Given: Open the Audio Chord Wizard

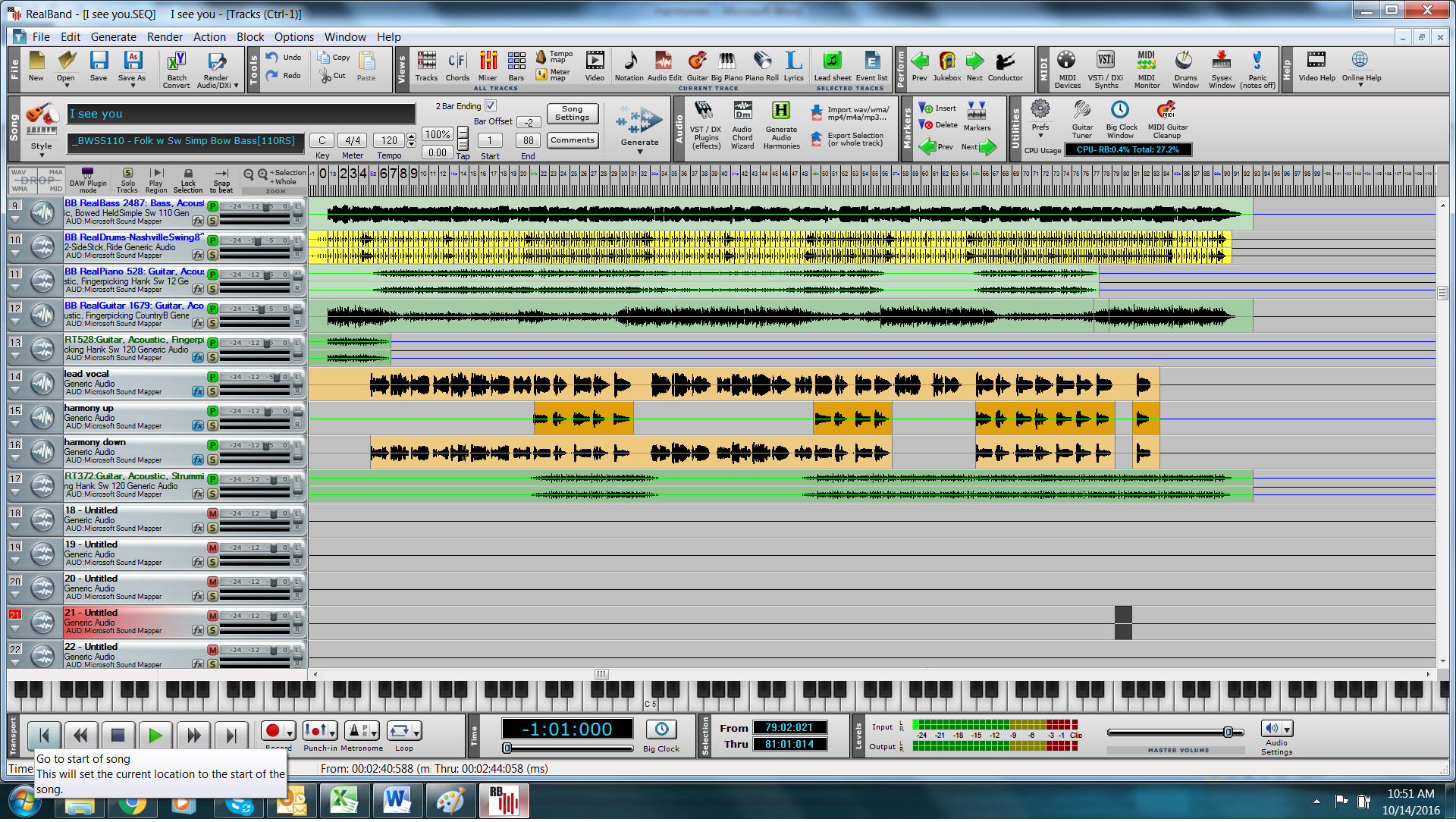Looking at the screenshot, I should 742,125.
